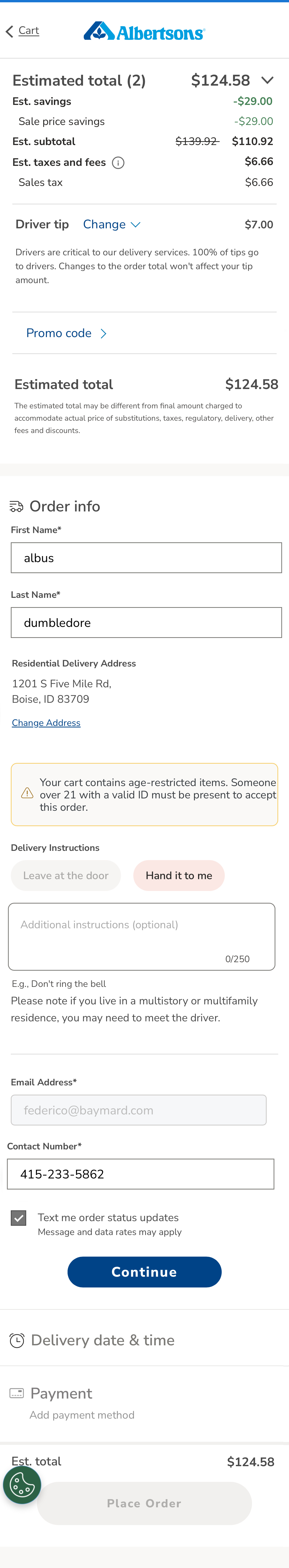Expand the Promo code section

click(67, 334)
